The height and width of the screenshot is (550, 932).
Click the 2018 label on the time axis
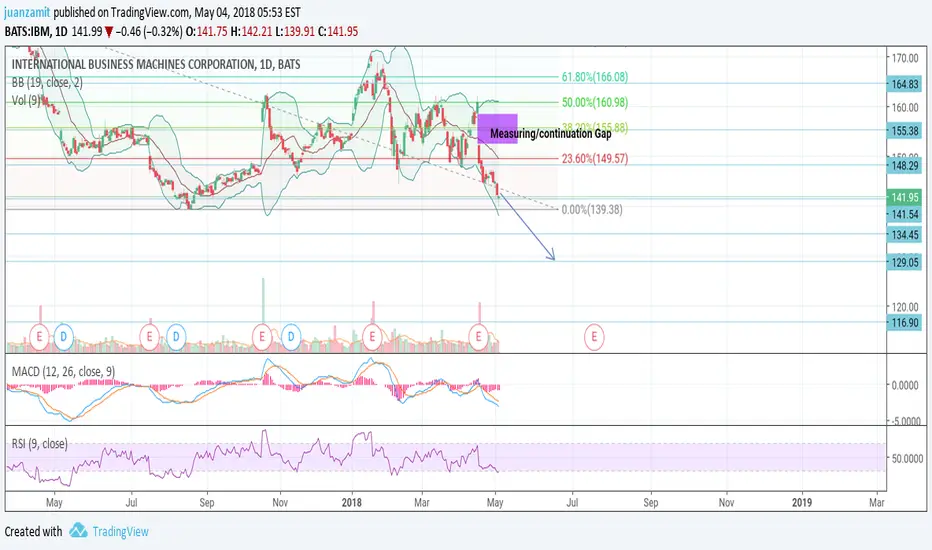pos(351,502)
